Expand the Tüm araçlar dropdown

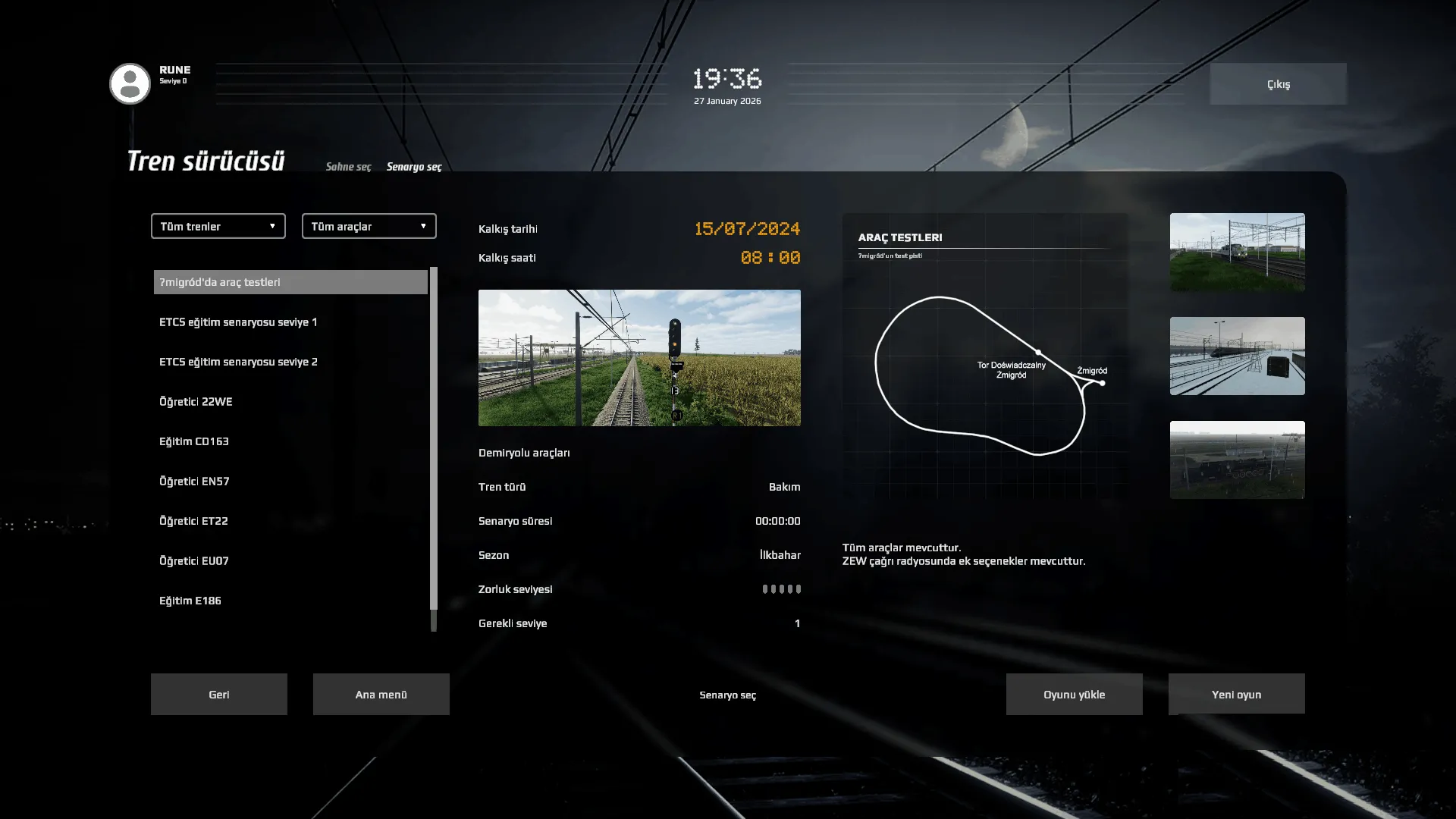pos(369,226)
